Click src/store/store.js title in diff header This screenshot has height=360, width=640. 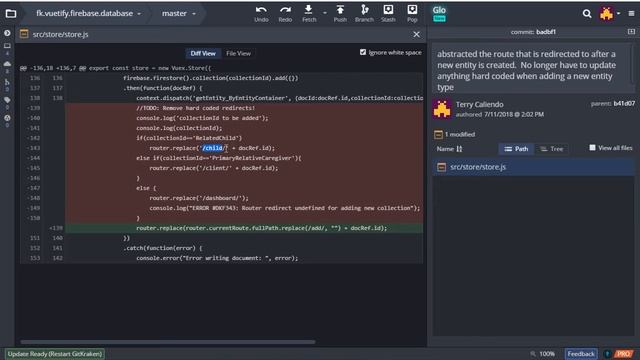[60, 34]
